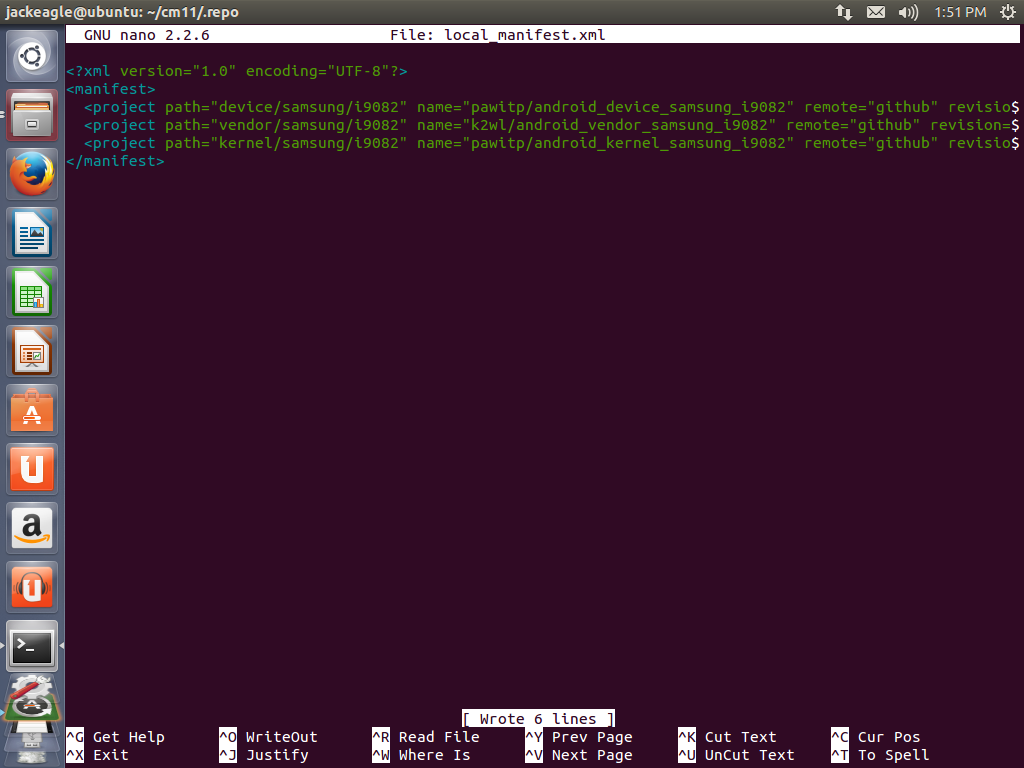This screenshot has width=1024, height=768.
Task: Open the network connections indicator
Action: [844, 12]
